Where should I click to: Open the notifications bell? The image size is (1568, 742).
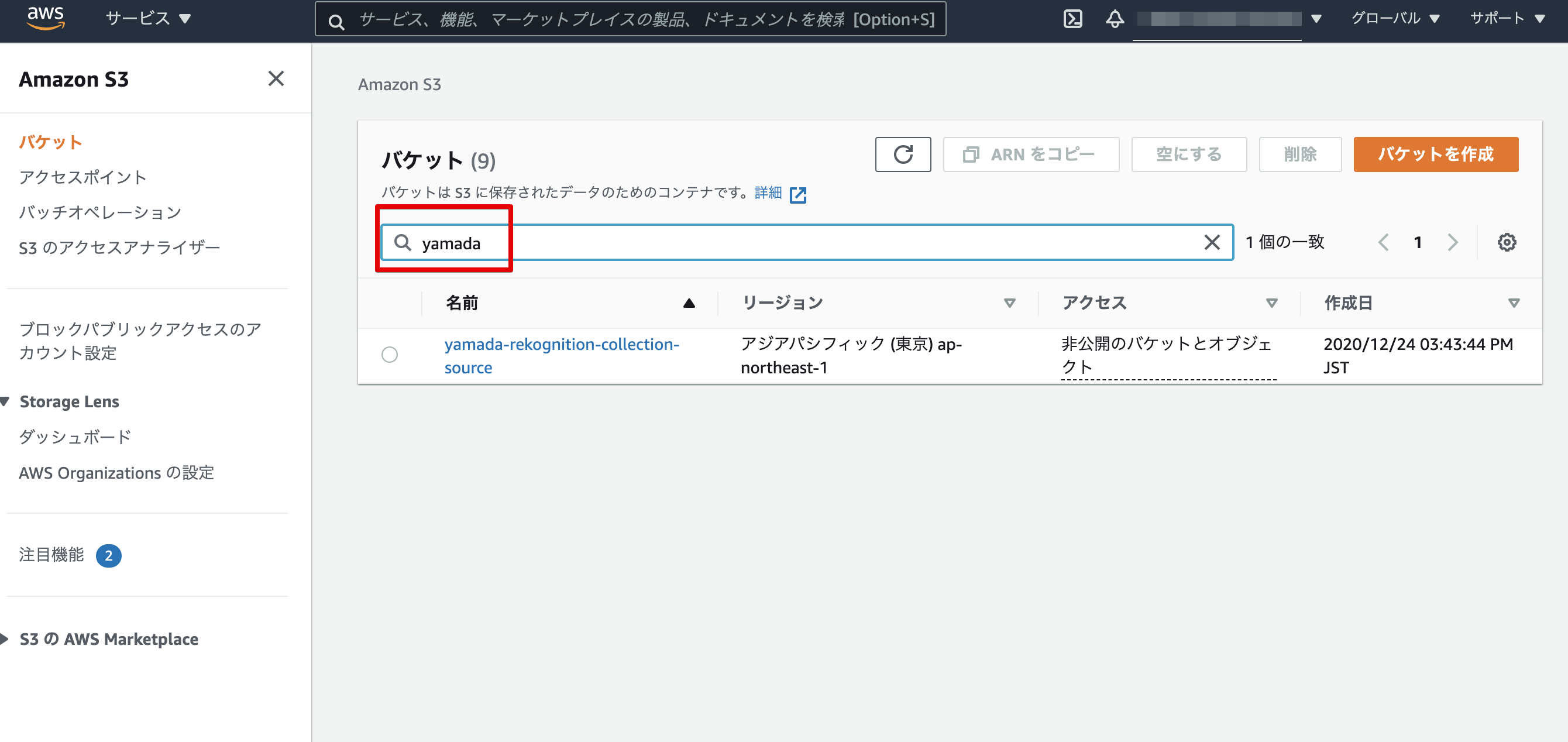(x=1115, y=19)
